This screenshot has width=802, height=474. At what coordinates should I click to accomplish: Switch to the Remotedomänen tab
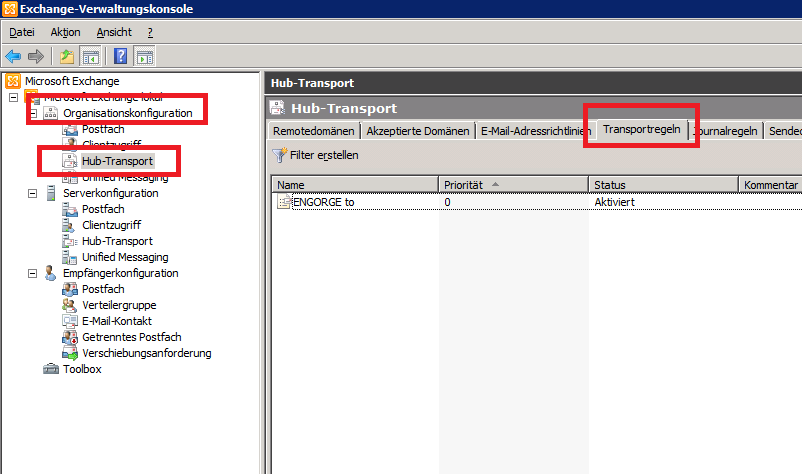(x=313, y=131)
